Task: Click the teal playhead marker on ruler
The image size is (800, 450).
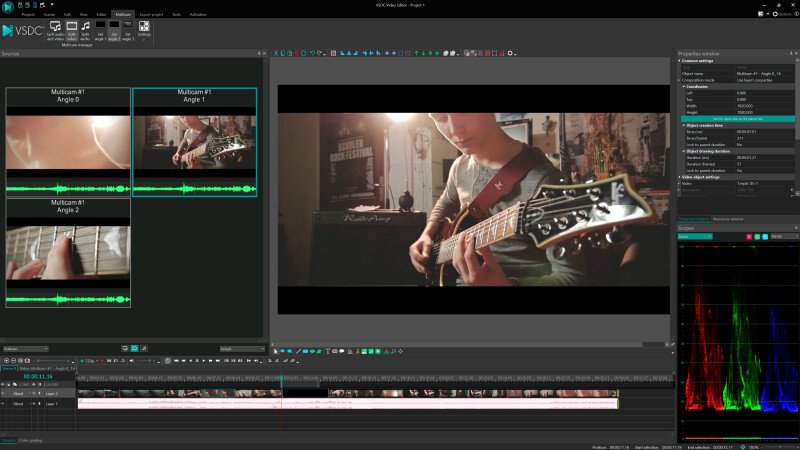Action: point(281,378)
